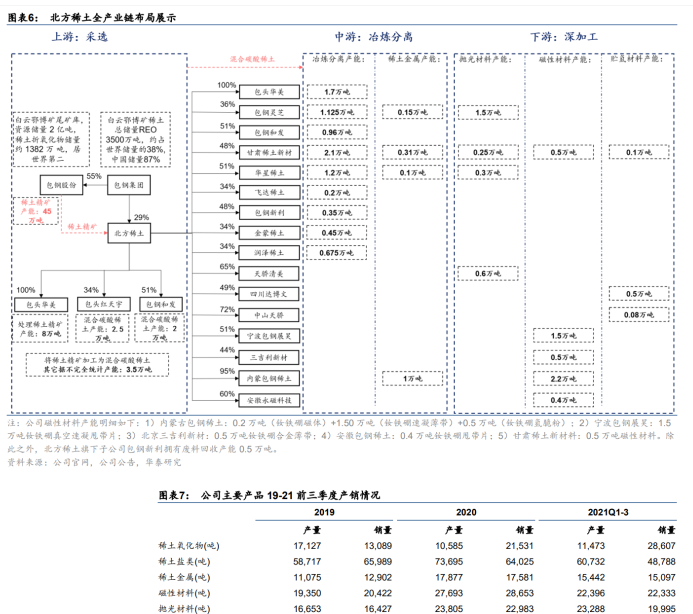The width and height of the screenshot is (693, 614).
Task: Click the 2020 column header
Action: click(466, 512)
